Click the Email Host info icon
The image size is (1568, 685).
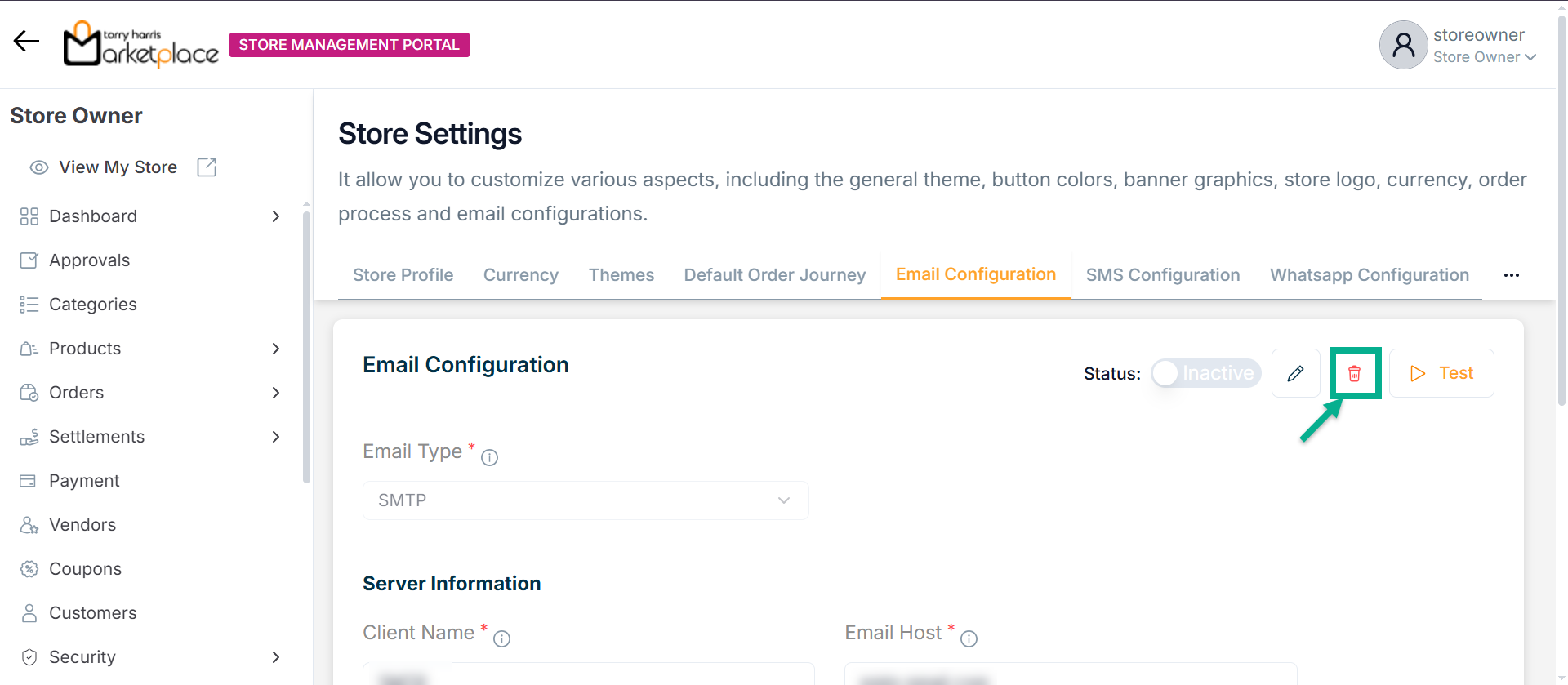coord(969,639)
